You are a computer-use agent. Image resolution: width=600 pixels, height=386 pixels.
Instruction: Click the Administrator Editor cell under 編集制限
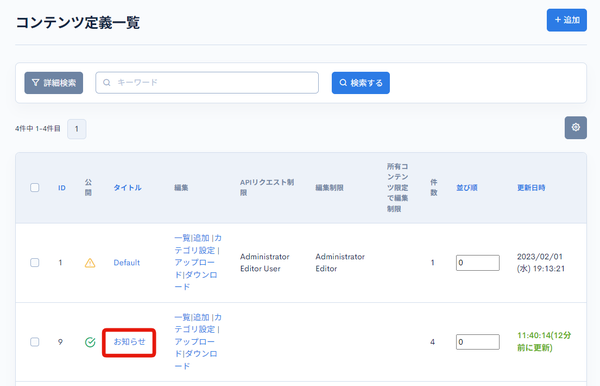click(x=340, y=262)
